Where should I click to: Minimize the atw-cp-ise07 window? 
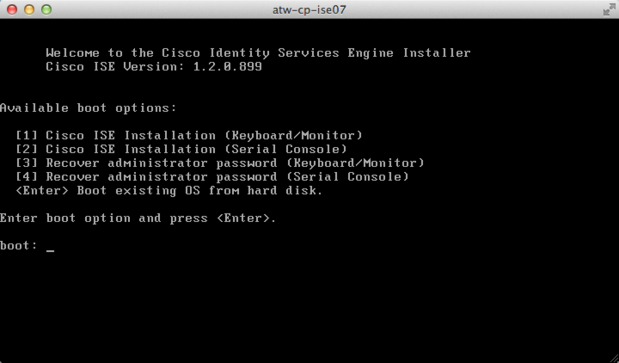[29, 9]
